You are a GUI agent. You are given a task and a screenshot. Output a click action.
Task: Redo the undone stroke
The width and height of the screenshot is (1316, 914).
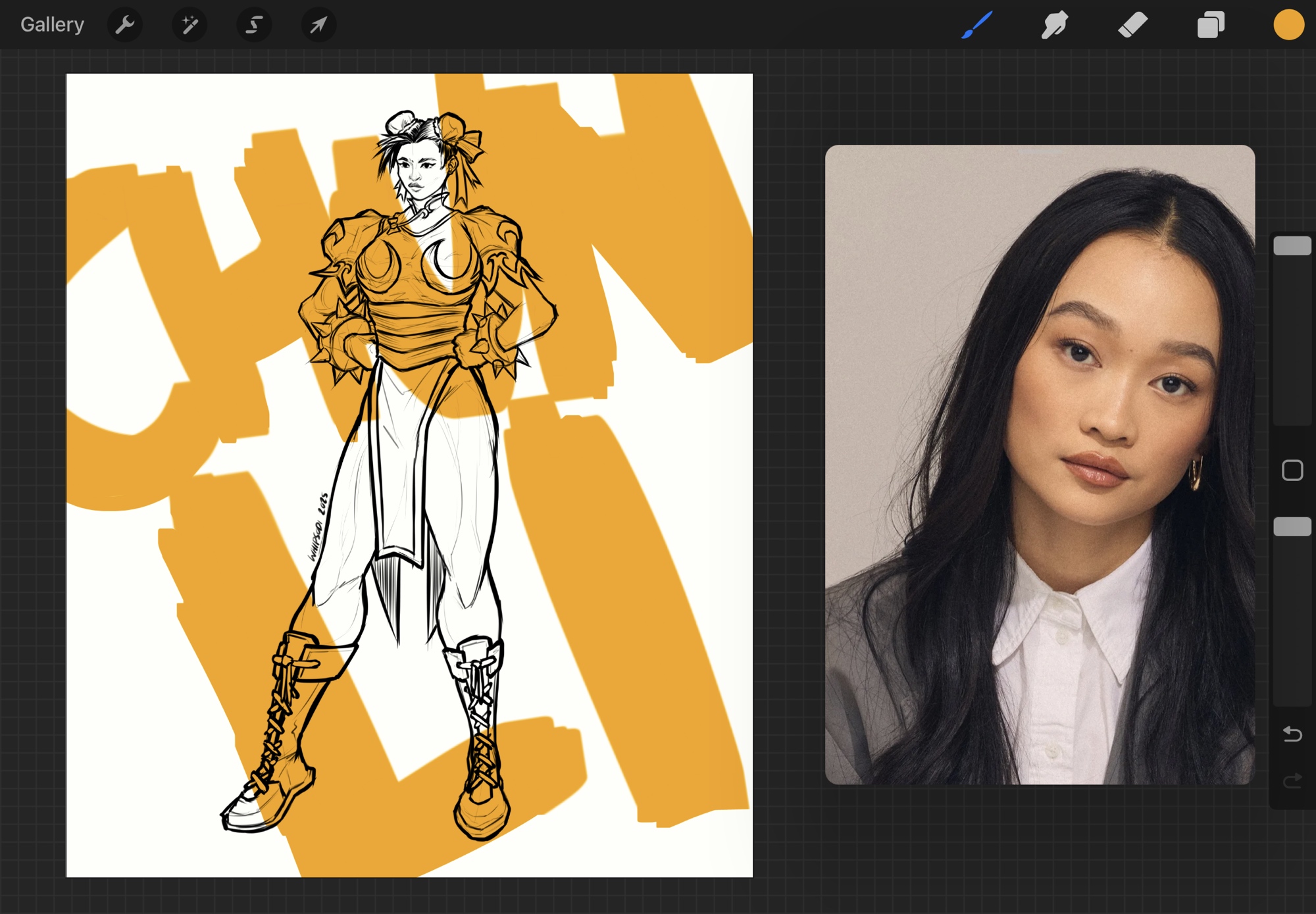coord(1292,780)
